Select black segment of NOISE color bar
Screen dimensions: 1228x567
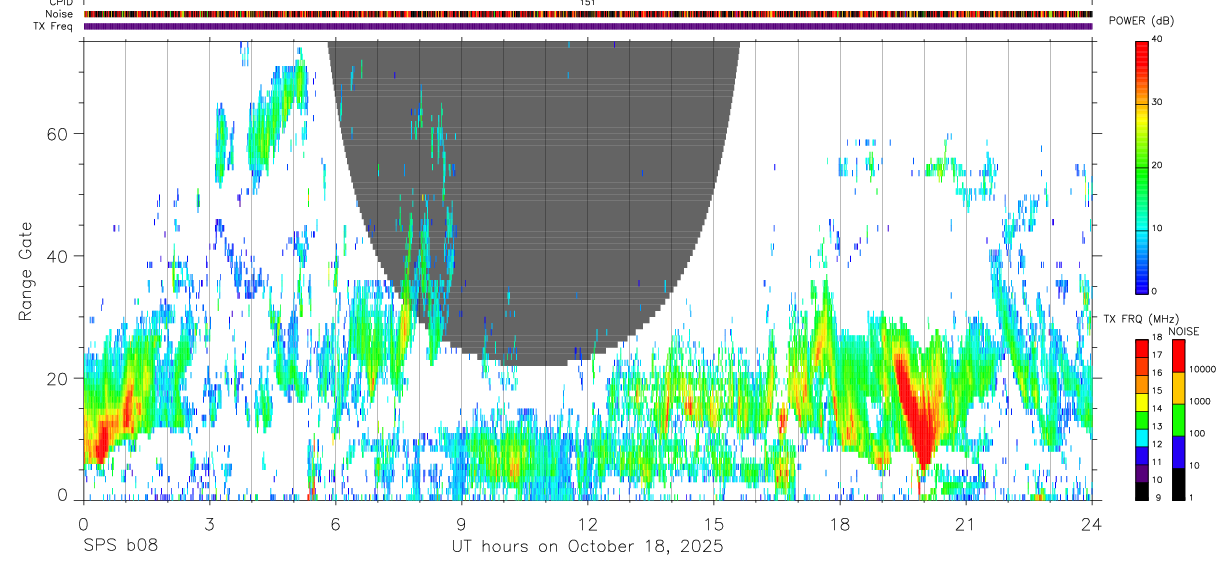pos(1177,484)
